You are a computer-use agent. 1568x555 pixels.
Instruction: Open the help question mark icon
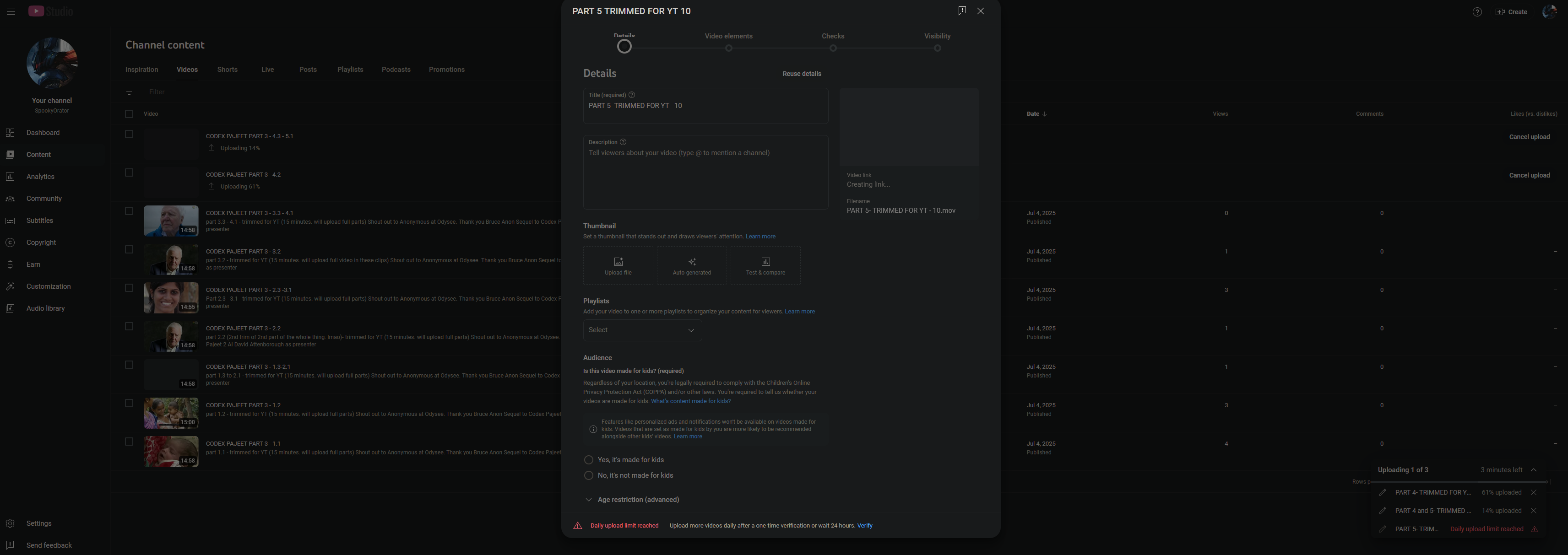click(1477, 11)
